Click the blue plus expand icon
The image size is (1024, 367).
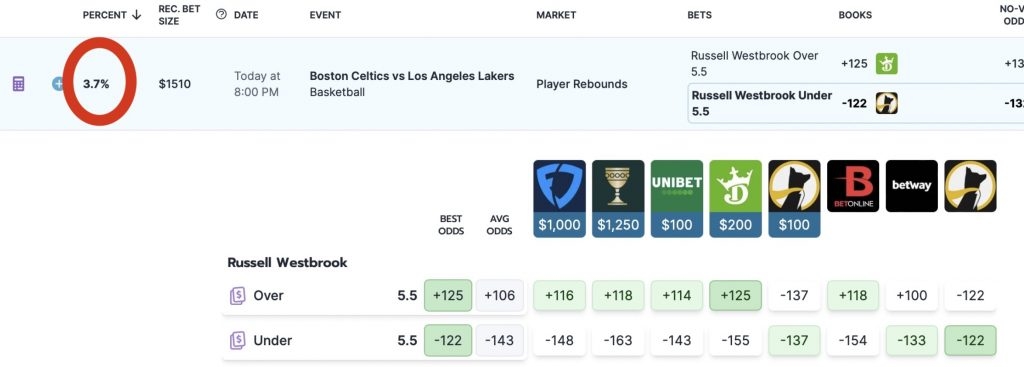(58, 84)
